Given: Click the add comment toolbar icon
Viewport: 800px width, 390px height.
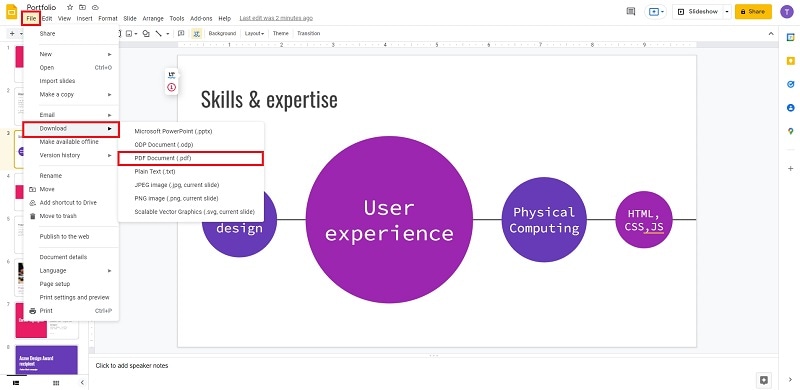Looking at the screenshot, I should [x=181, y=33].
